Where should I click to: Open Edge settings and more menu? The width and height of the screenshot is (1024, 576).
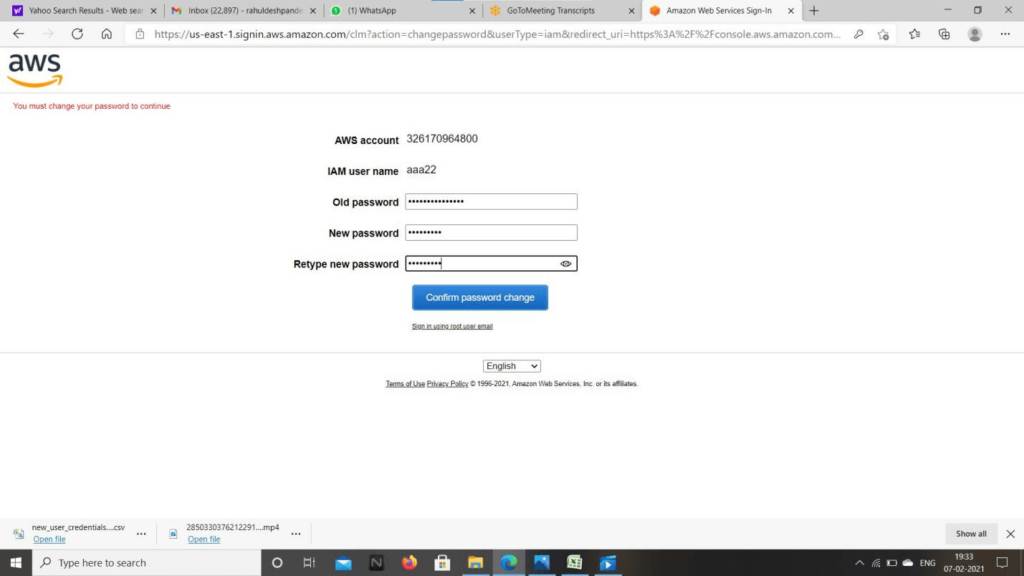coord(1005,34)
